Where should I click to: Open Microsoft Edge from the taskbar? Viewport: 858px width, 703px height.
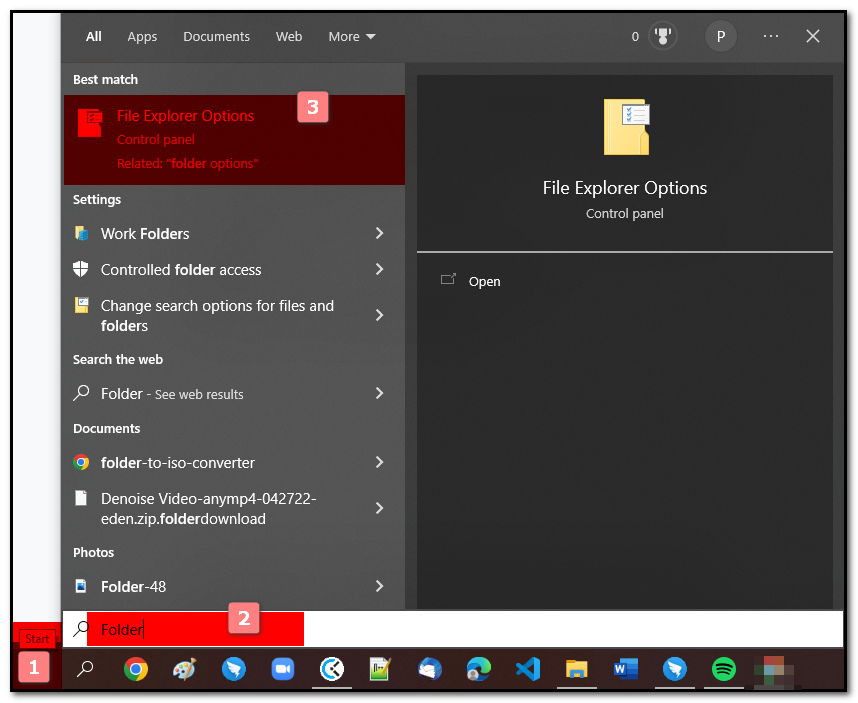479,669
